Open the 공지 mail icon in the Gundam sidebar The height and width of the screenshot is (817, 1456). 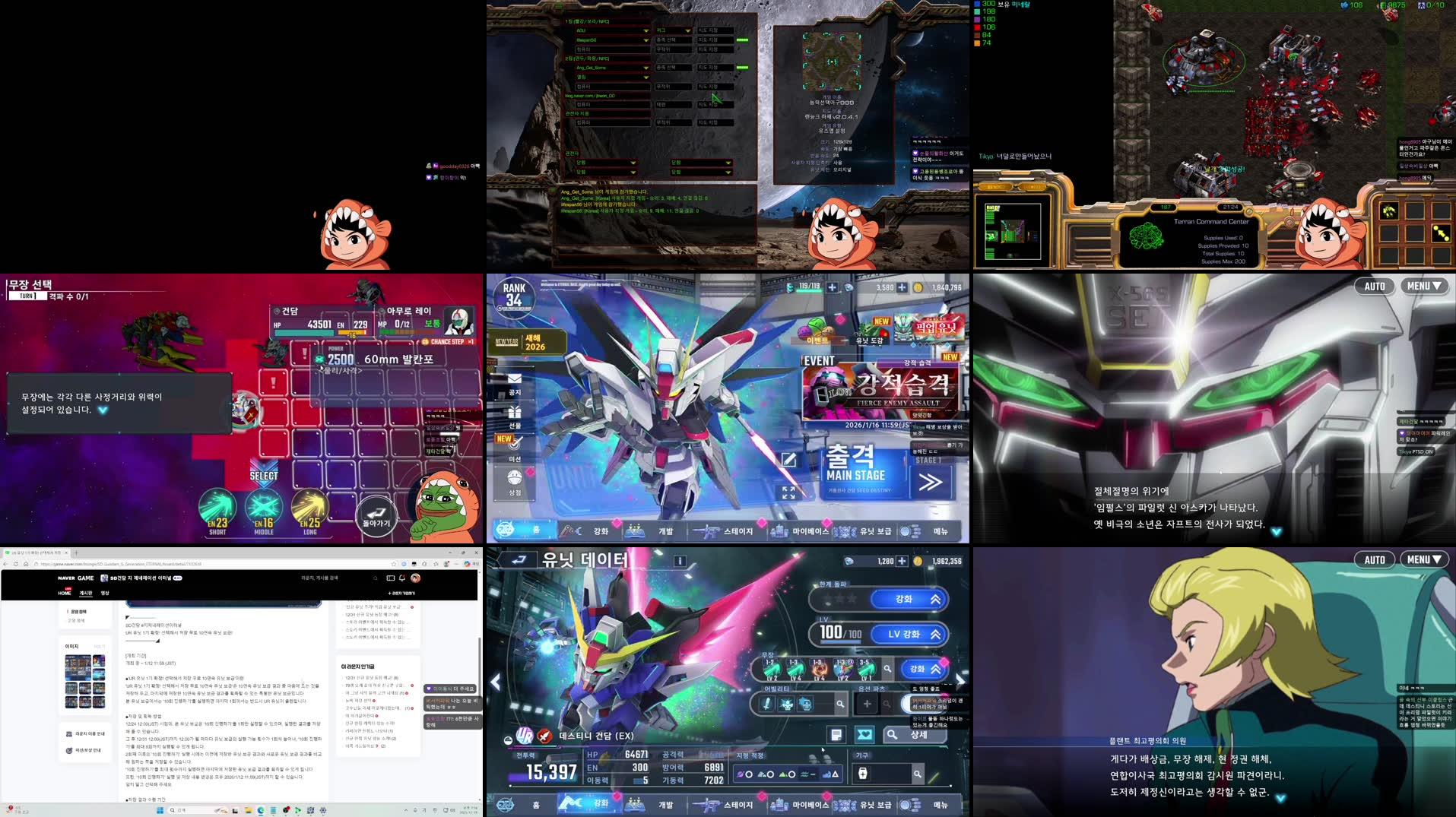click(515, 378)
